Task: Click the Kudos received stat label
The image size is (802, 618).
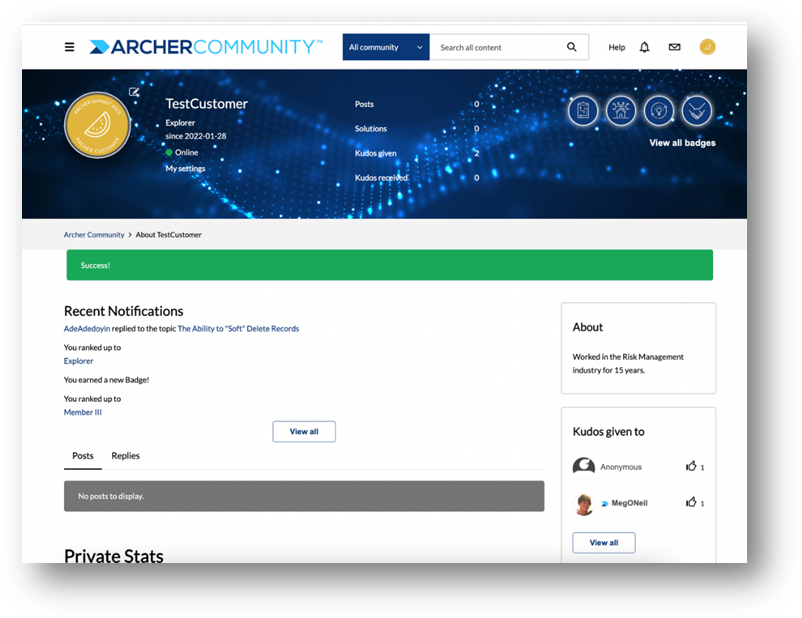Action: 381,178
